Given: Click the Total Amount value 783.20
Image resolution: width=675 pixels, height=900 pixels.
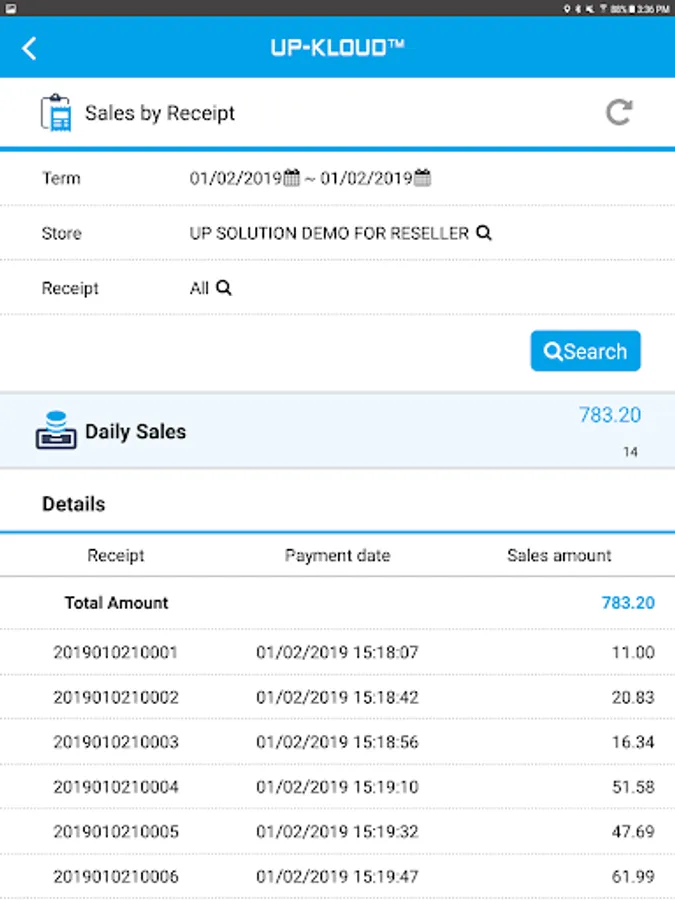Looking at the screenshot, I should point(628,603).
